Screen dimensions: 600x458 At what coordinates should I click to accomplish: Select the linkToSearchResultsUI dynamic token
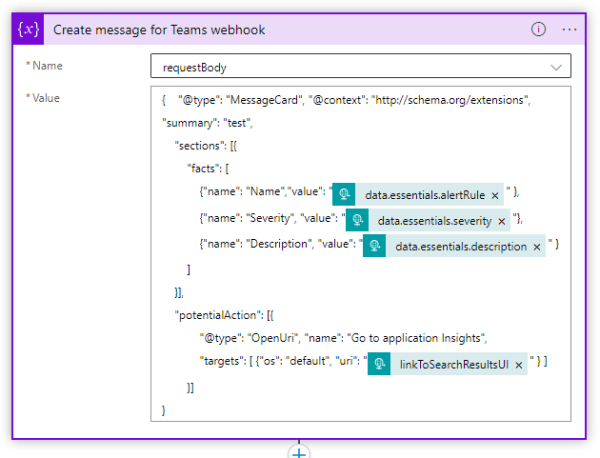[447, 363]
